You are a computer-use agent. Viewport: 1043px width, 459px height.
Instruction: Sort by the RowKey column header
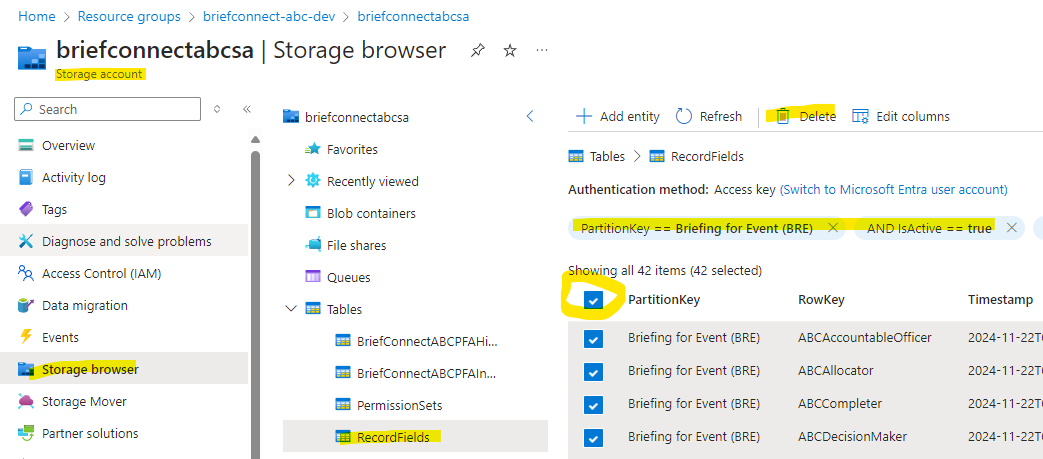click(x=821, y=300)
